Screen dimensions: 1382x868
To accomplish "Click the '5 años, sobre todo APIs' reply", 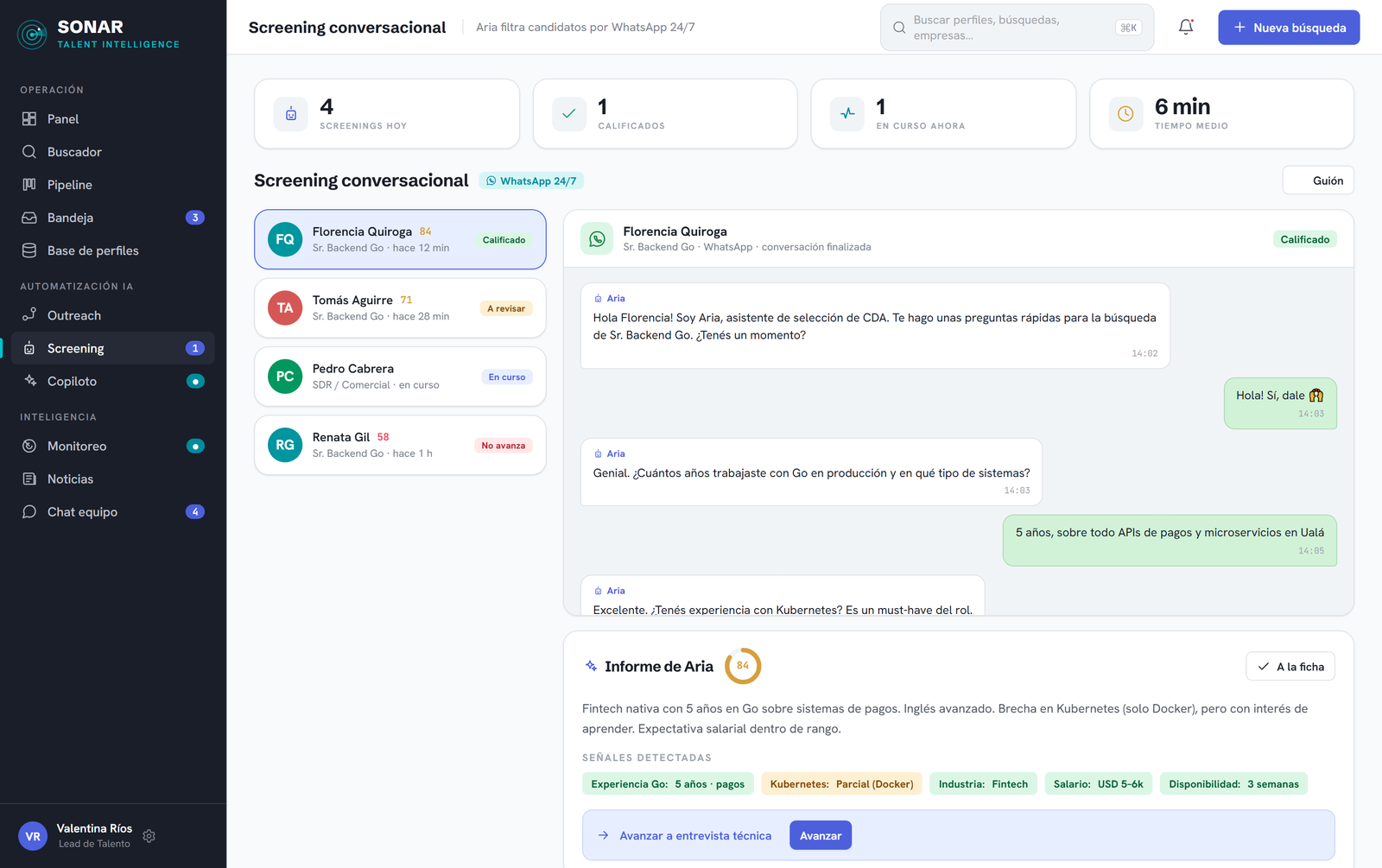I will tap(1170, 541).
